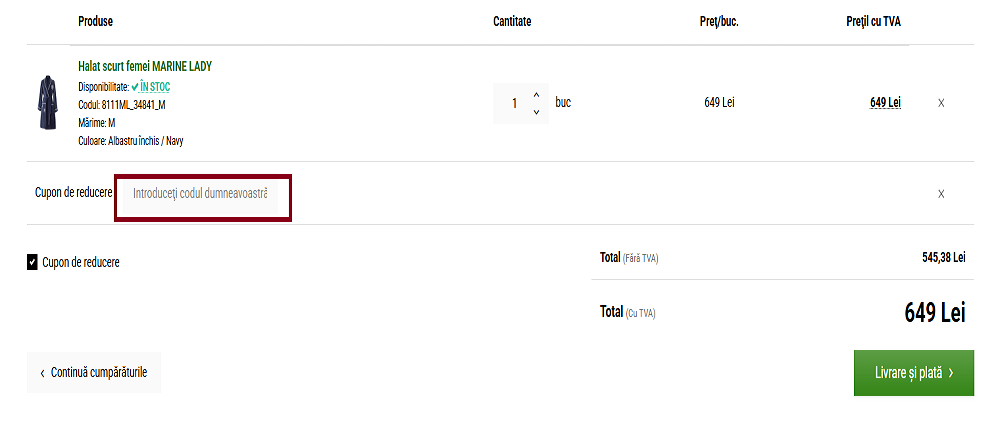Click the Produse column header
This screenshot has height=422, width=1000.
pyautogui.click(x=95, y=21)
